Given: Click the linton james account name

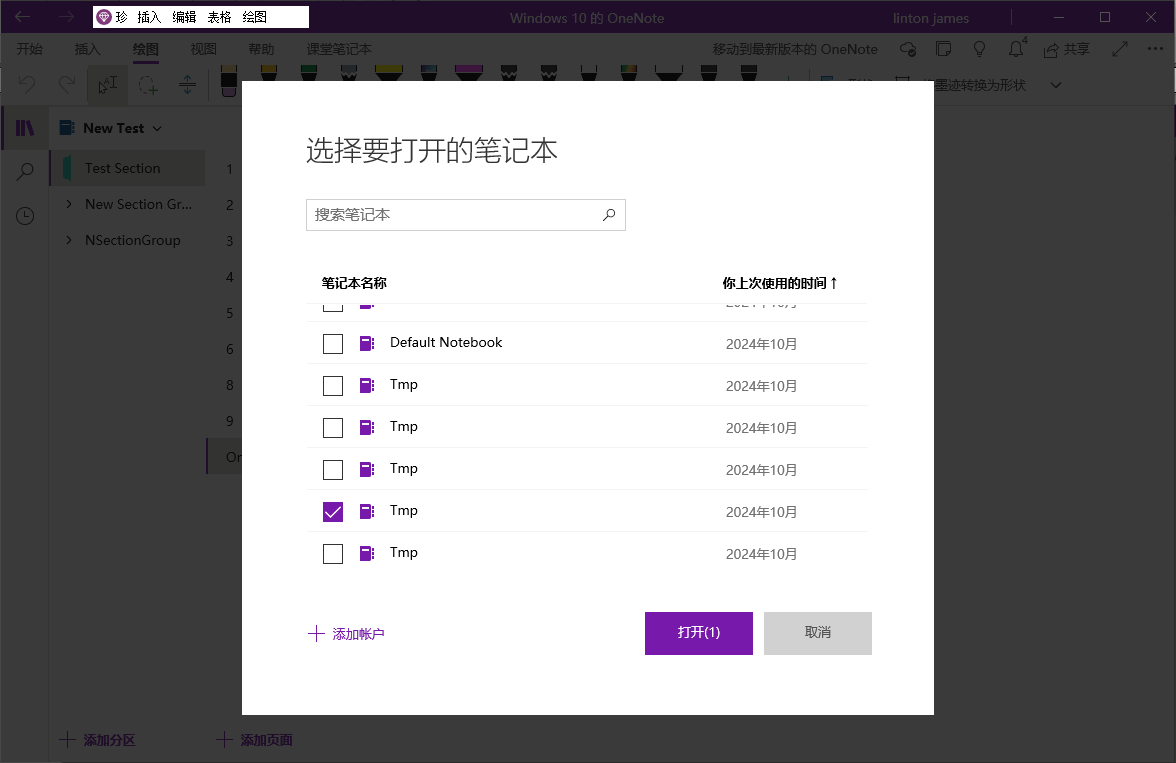Looking at the screenshot, I should [931, 18].
